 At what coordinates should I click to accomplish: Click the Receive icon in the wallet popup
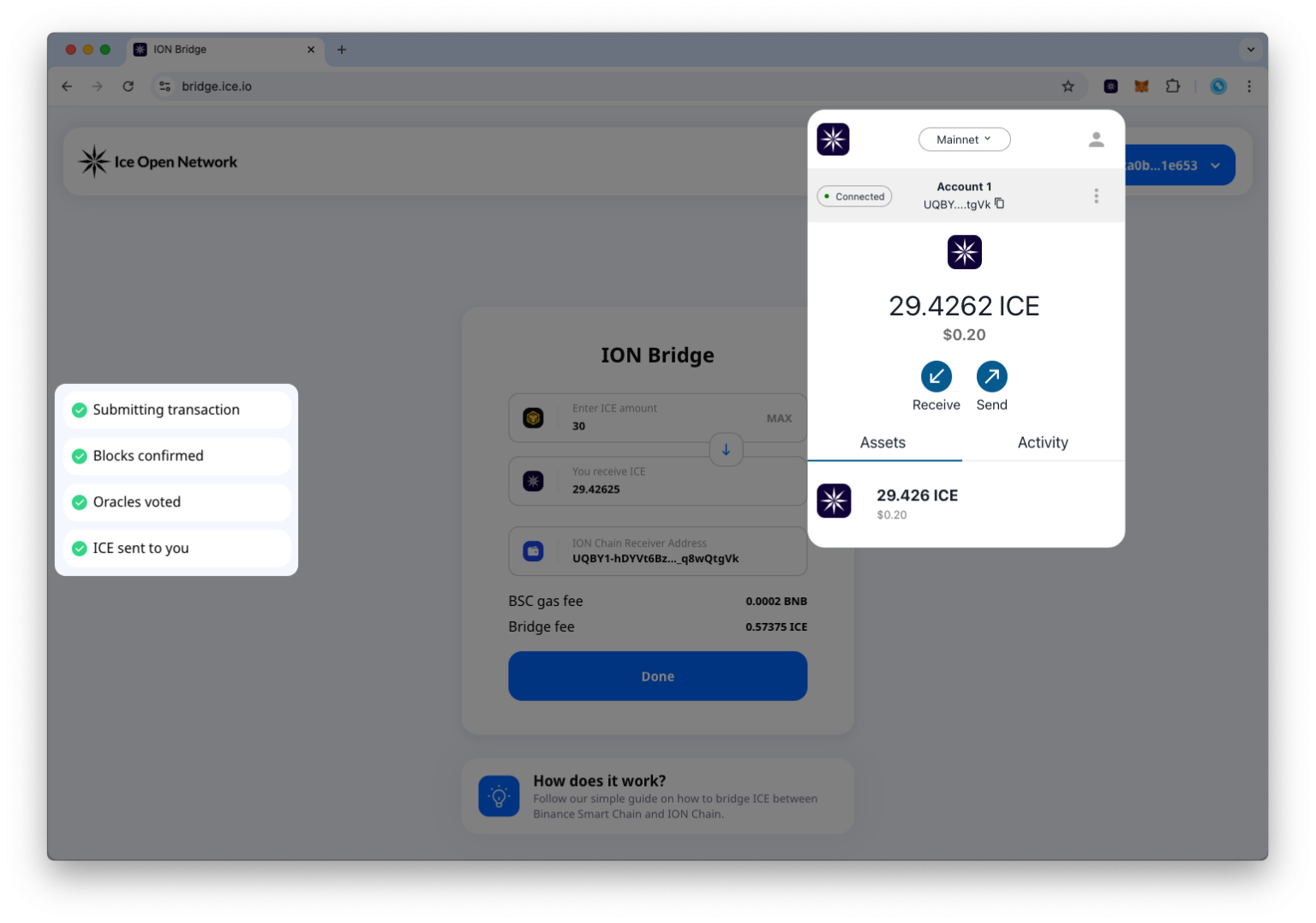pos(936,376)
